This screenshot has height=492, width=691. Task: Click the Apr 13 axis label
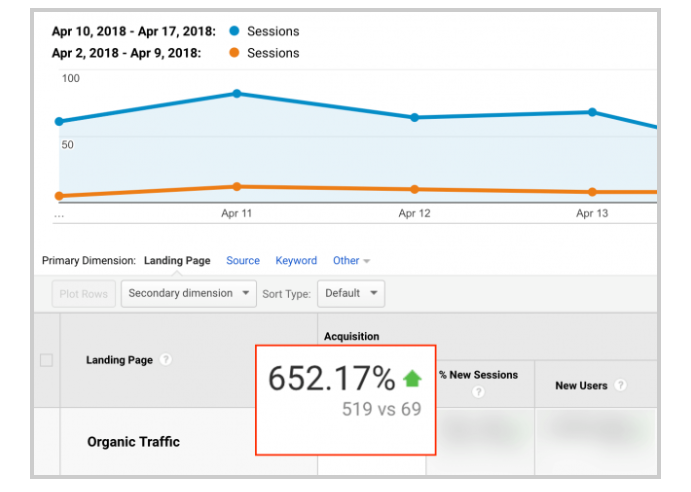click(x=592, y=213)
